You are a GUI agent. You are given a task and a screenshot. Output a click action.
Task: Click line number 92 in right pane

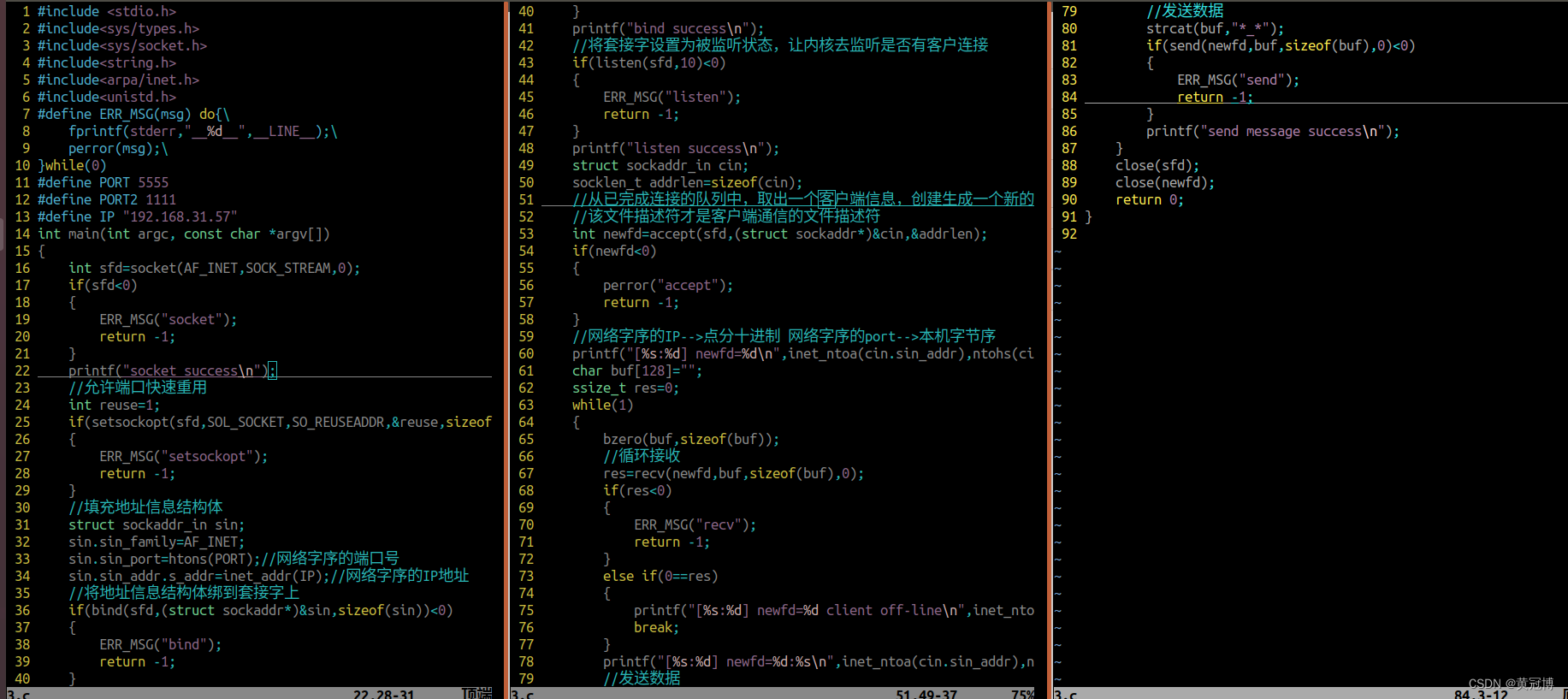tap(1069, 234)
